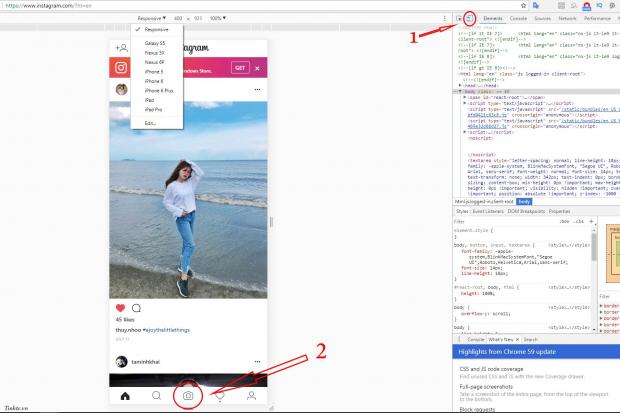Click the browser address bar URL
The width and height of the screenshot is (620, 413).
[48, 6]
